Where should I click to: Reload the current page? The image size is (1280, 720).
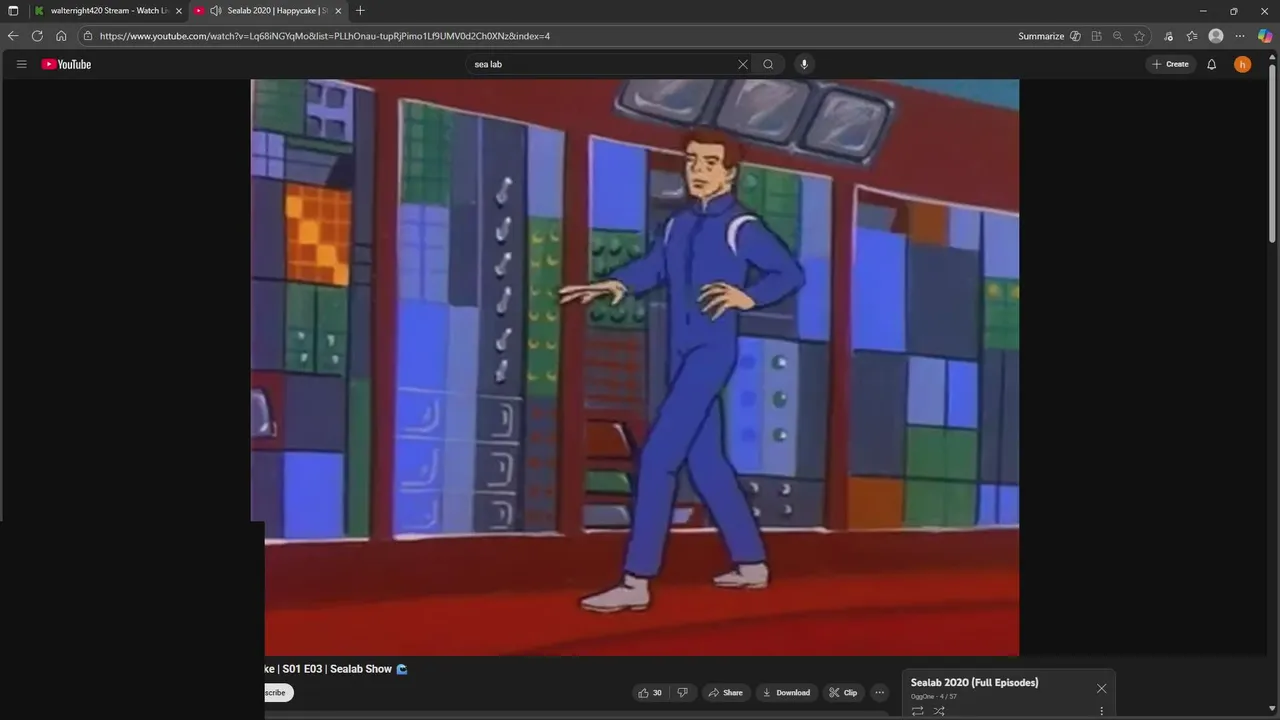point(37,36)
